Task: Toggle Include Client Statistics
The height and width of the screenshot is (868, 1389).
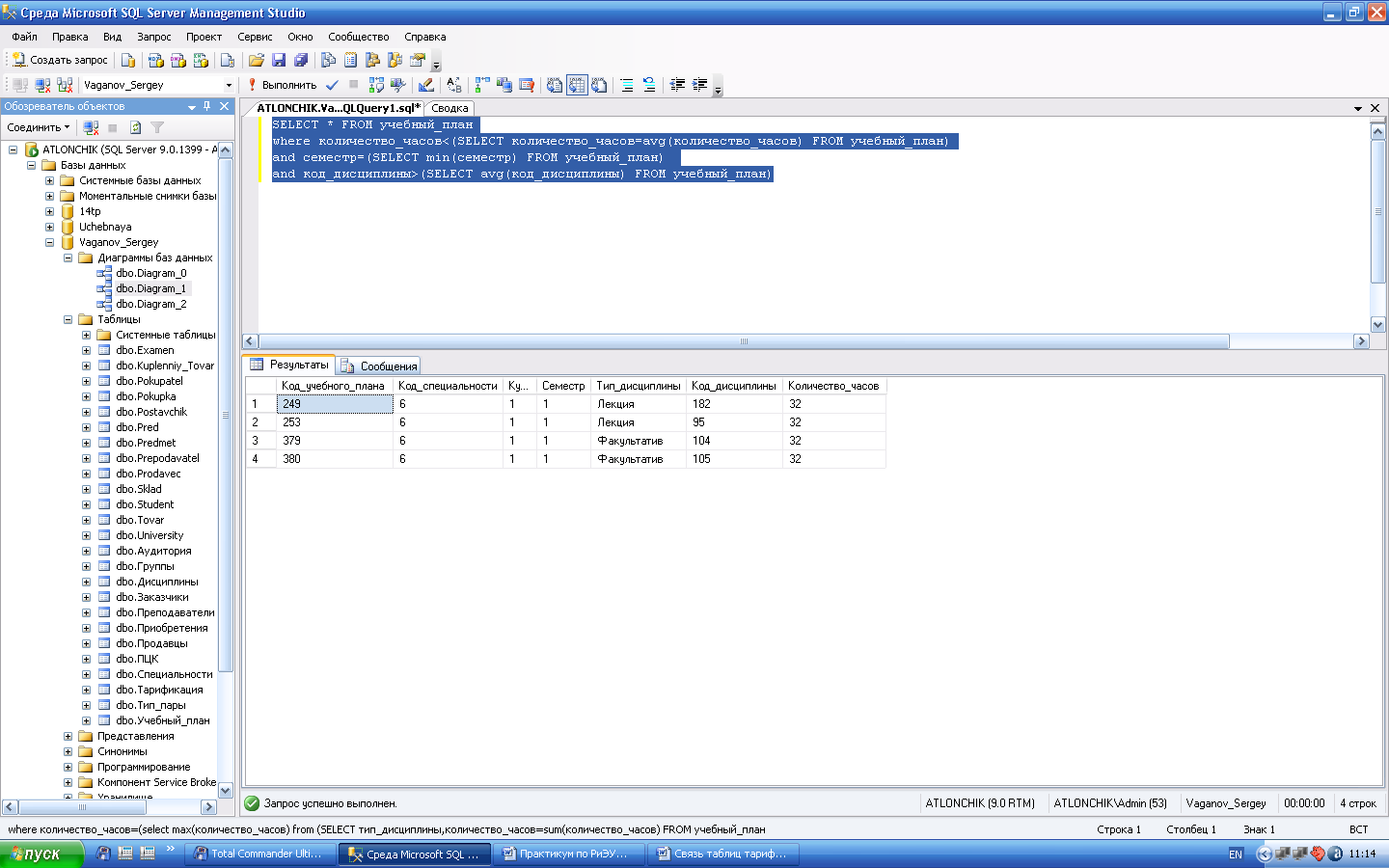Action: pos(504,85)
